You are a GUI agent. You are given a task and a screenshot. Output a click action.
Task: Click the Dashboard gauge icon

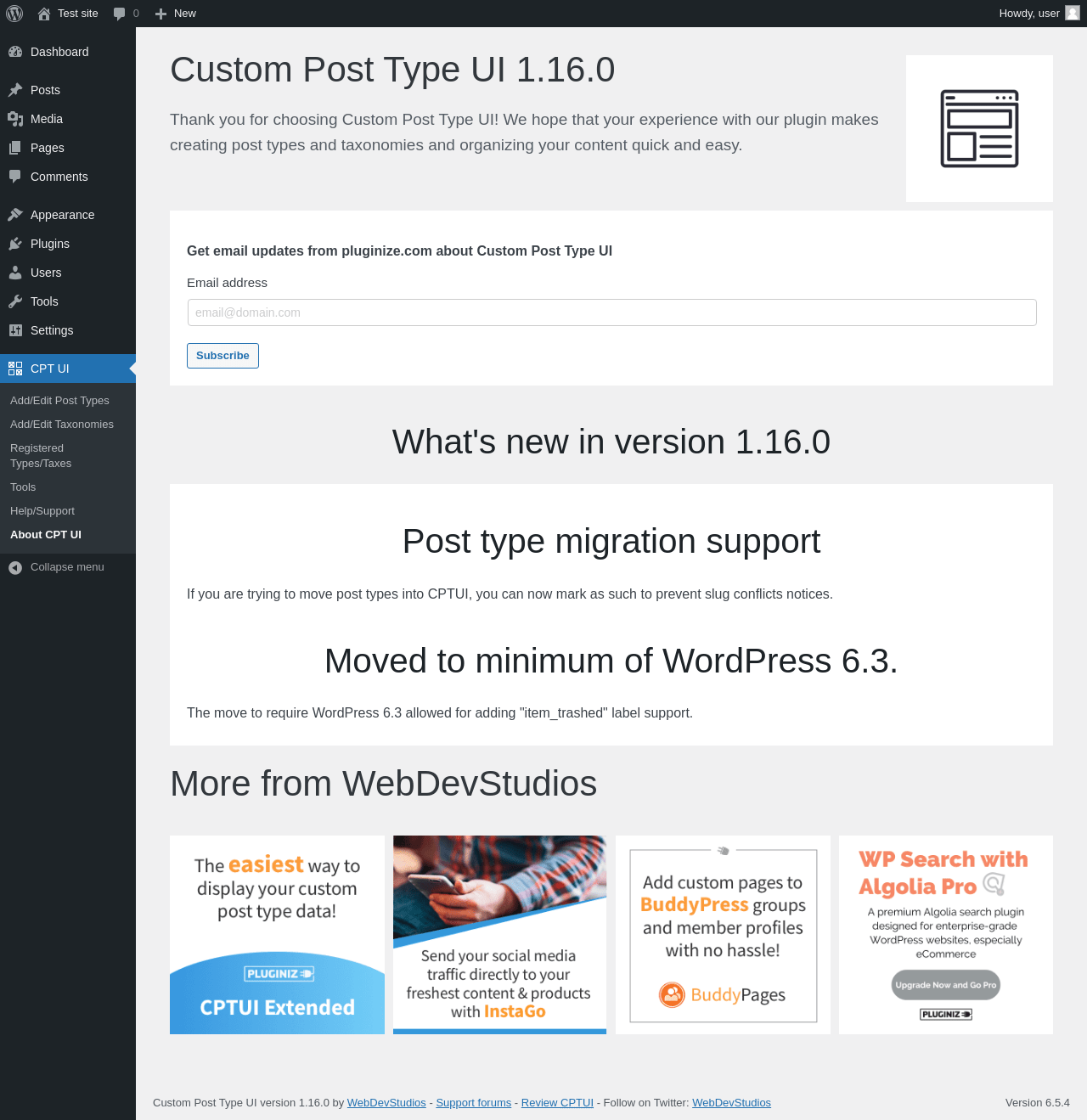point(15,52)
